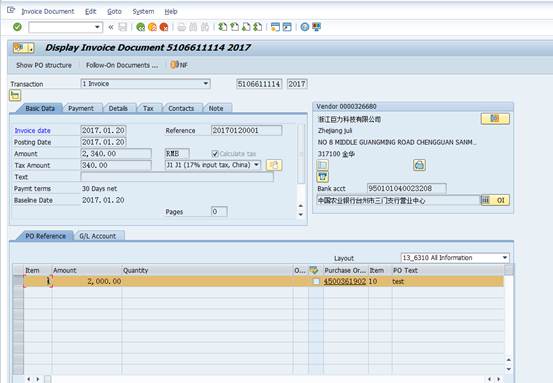The width and height of the screenshot is (553, 383).
Task: Click Show PO structure button
Action: (x=44, y=65)
